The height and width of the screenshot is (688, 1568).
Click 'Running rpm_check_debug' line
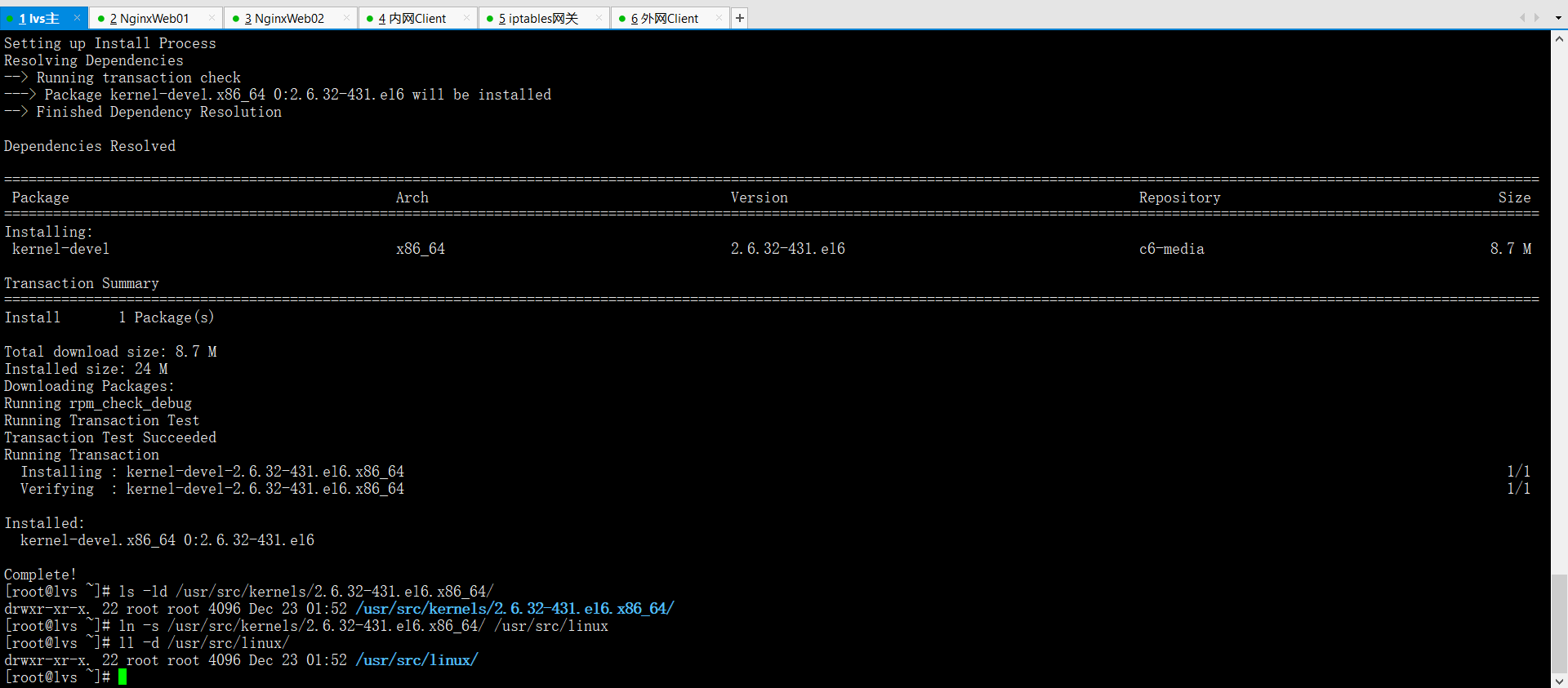pos(98,402)
